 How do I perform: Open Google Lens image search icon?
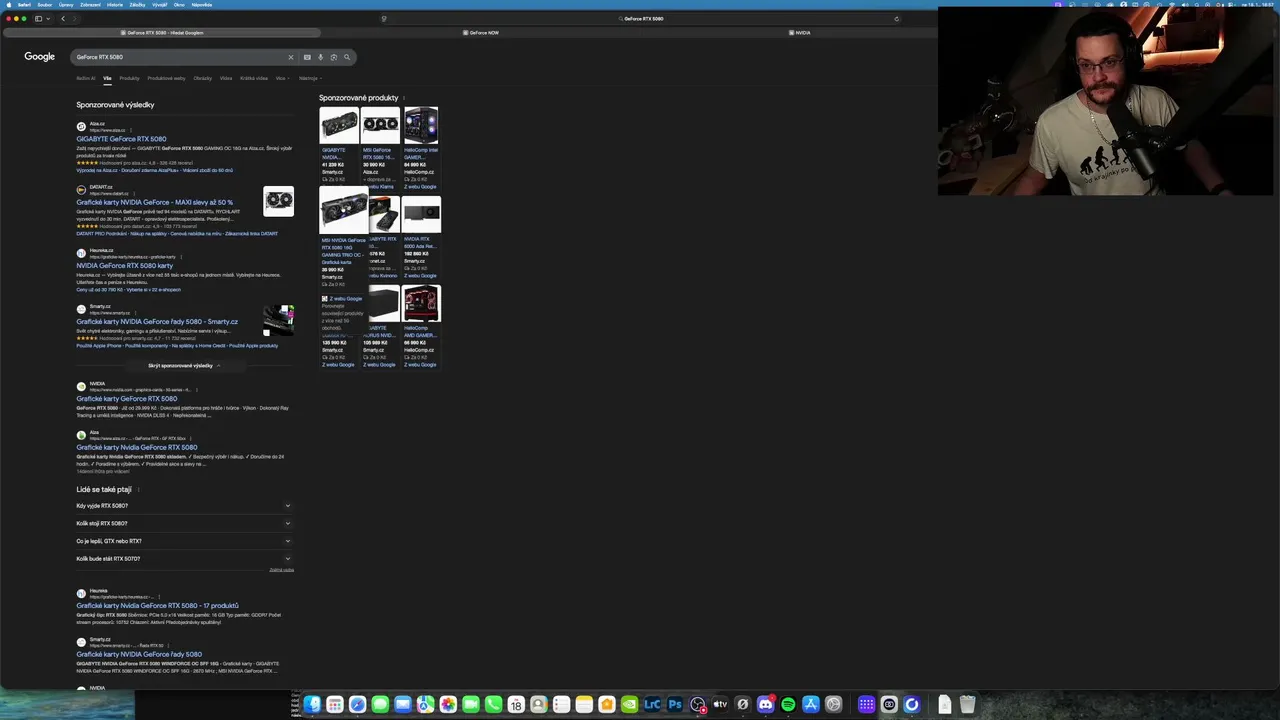333,57
